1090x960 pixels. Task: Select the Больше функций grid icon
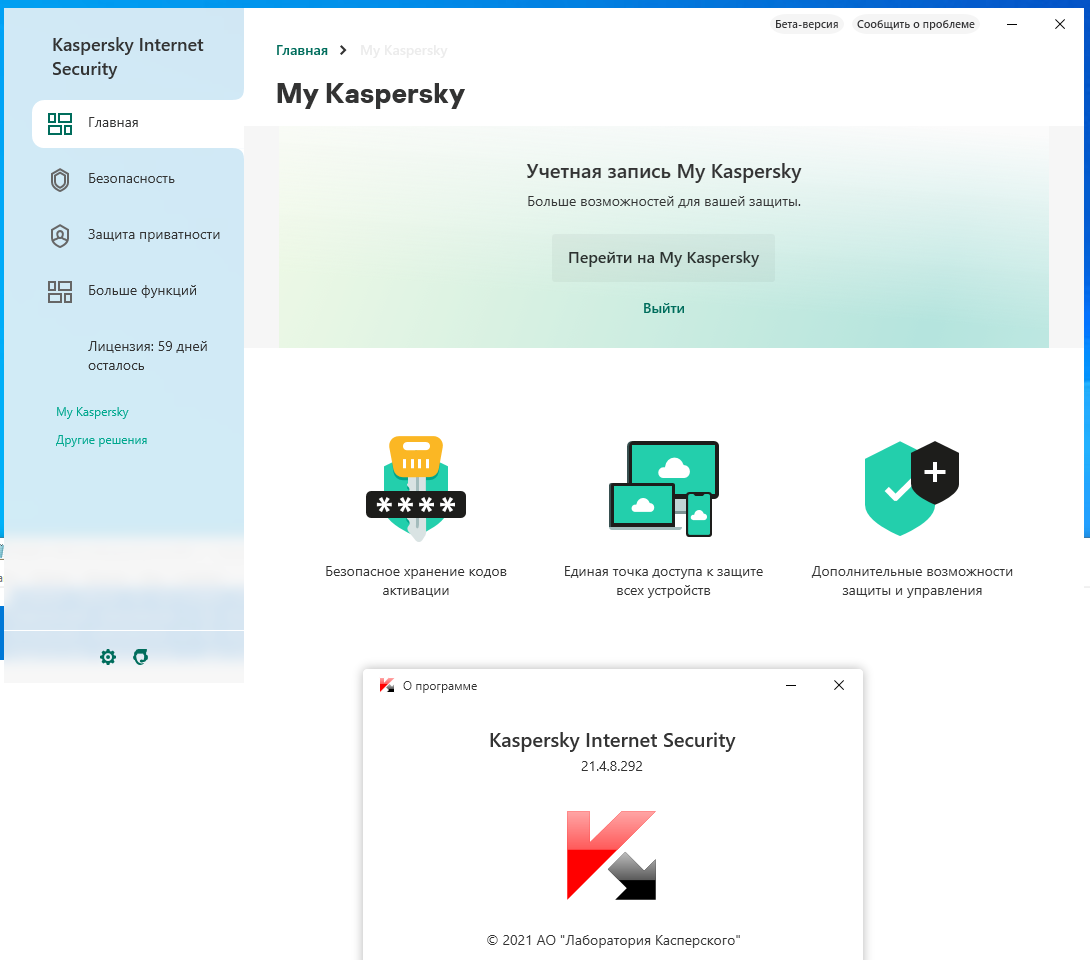point(60,292)
